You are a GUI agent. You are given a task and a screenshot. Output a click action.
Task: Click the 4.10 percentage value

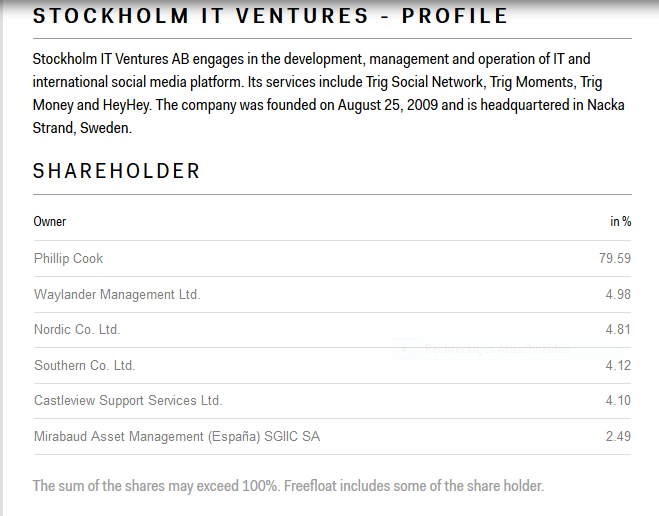click(618, 400)
